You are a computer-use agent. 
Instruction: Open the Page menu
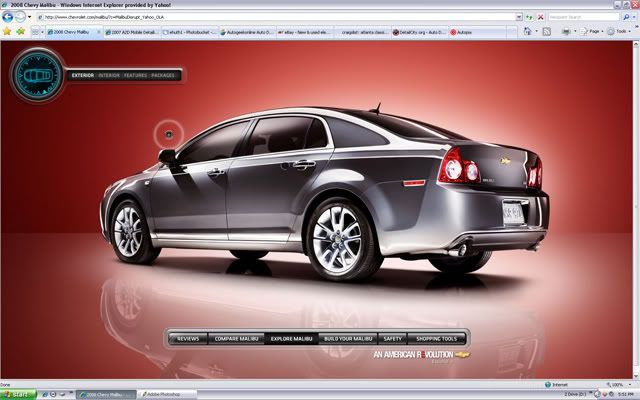[x=591, y=31]
